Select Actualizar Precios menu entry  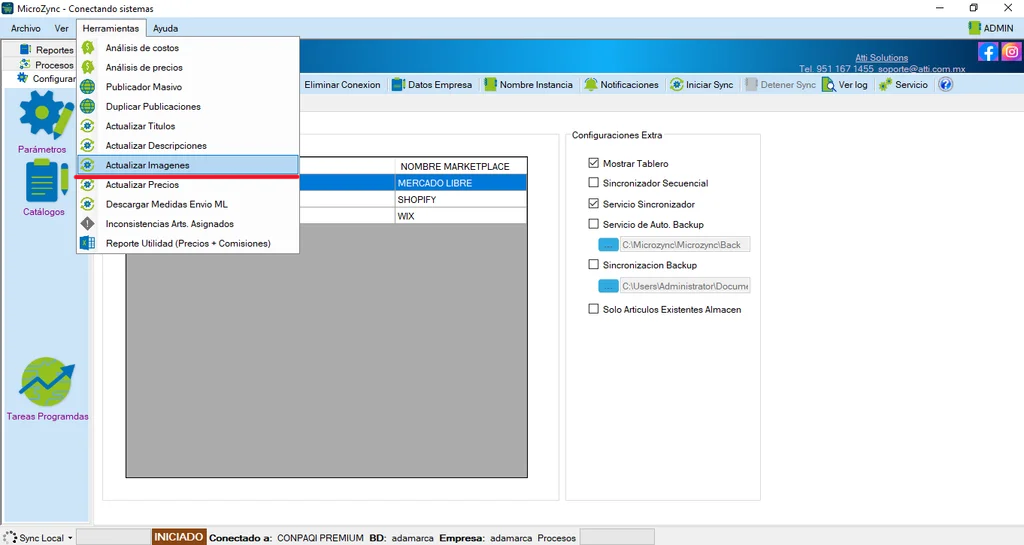tap(188, 185)
